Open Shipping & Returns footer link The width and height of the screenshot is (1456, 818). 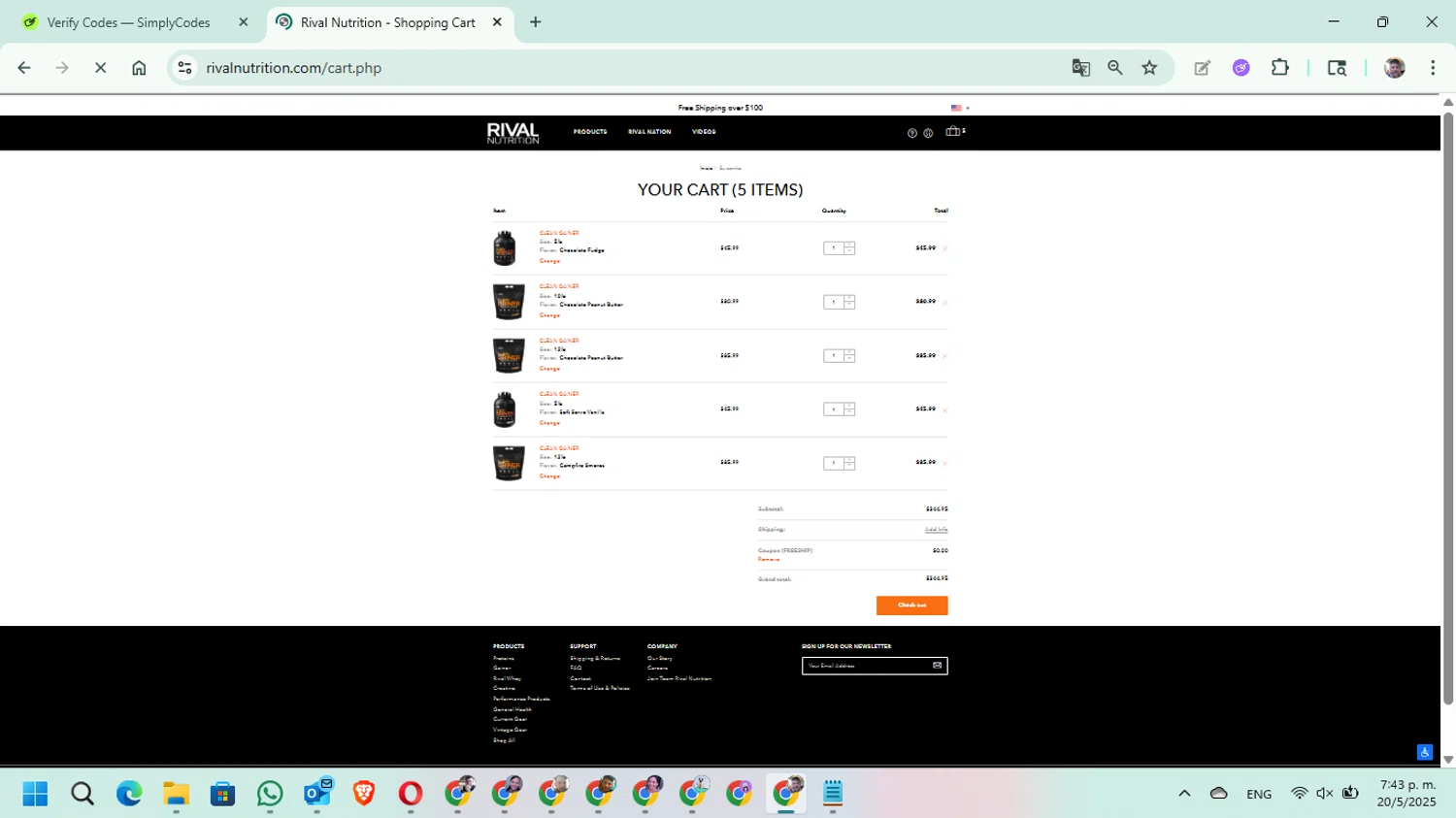click(595, 658)
